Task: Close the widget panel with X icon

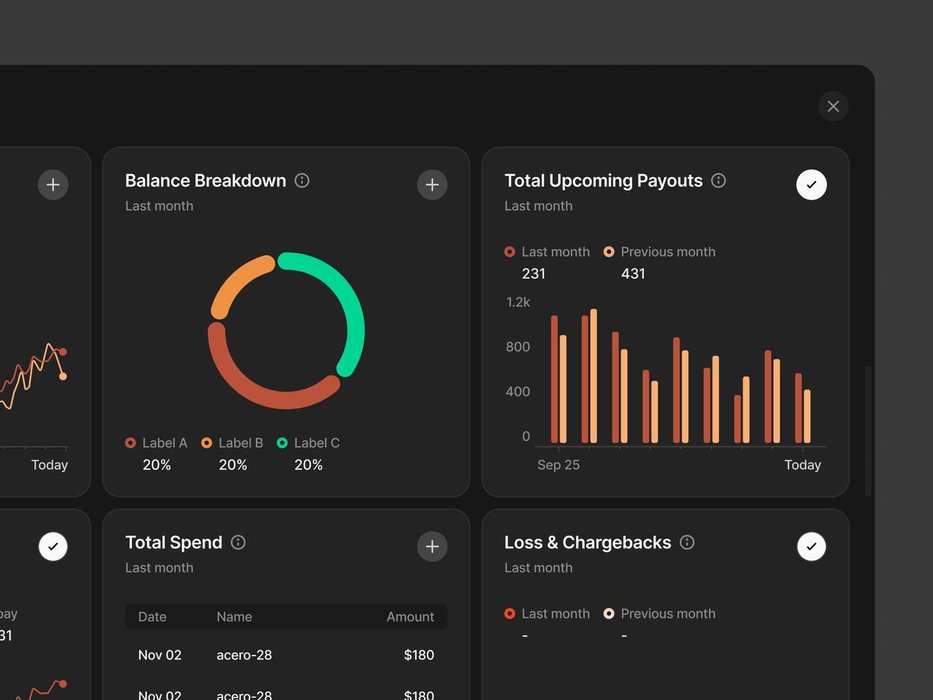Action: click(833, 106)
